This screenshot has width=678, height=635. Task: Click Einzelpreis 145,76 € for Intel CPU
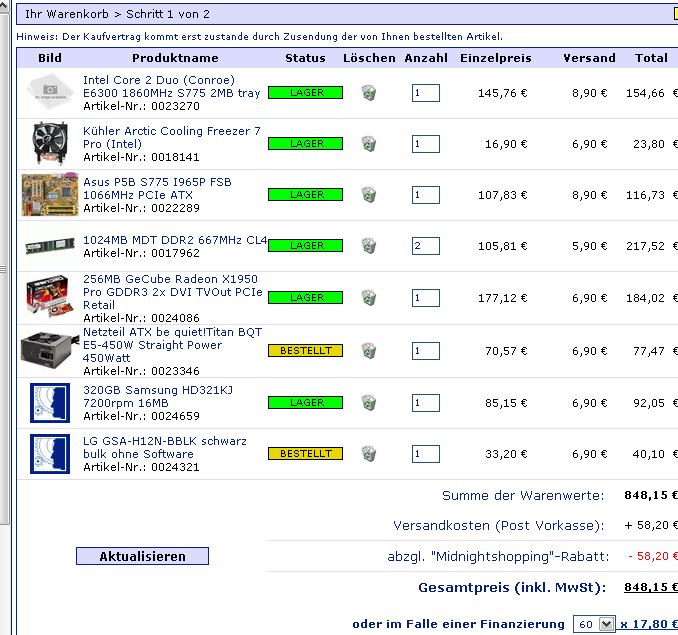tap(502, 93)
